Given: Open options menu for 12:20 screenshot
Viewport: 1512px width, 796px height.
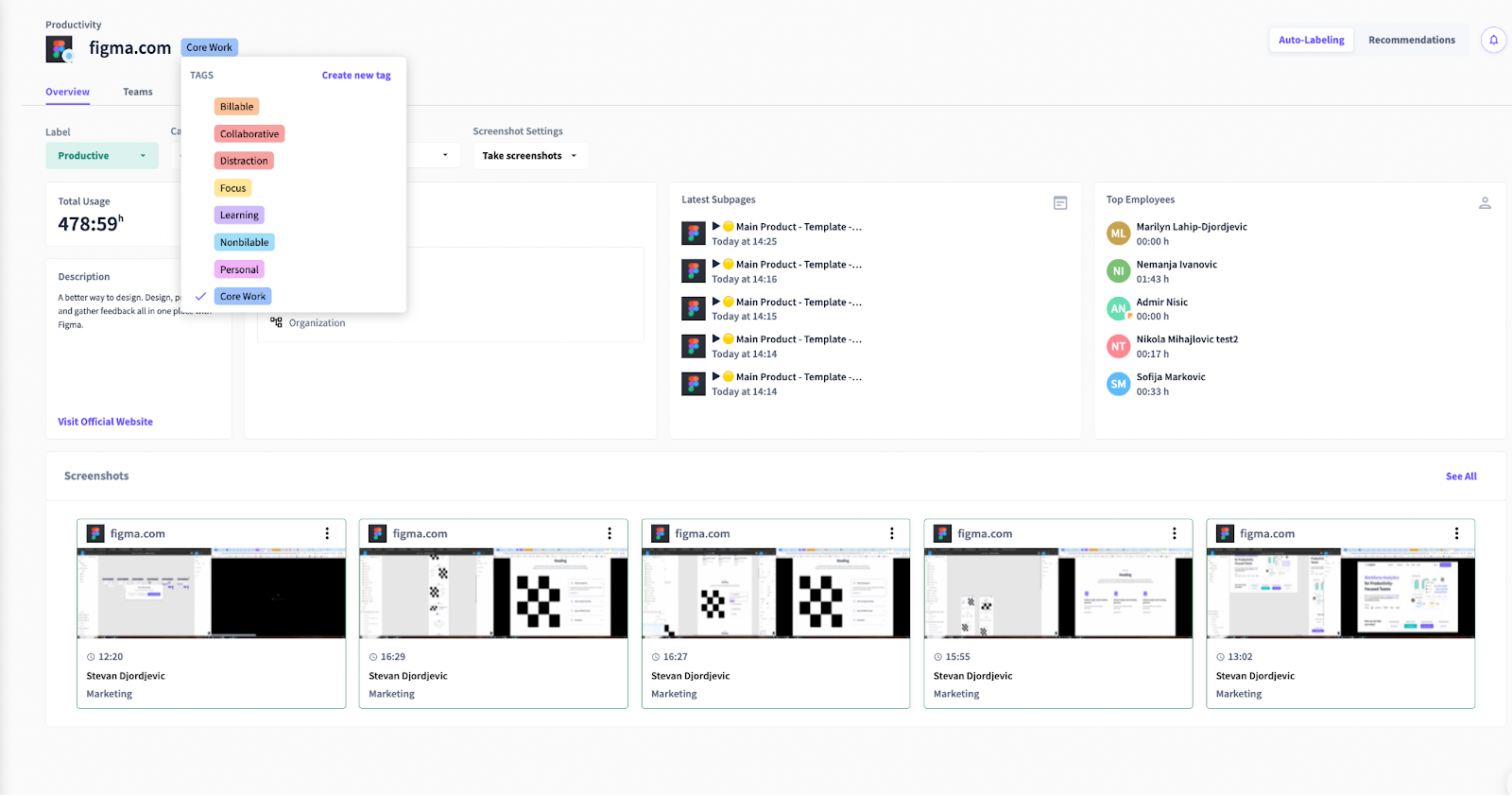Looking at the screenshot, I should click(328, 534).
